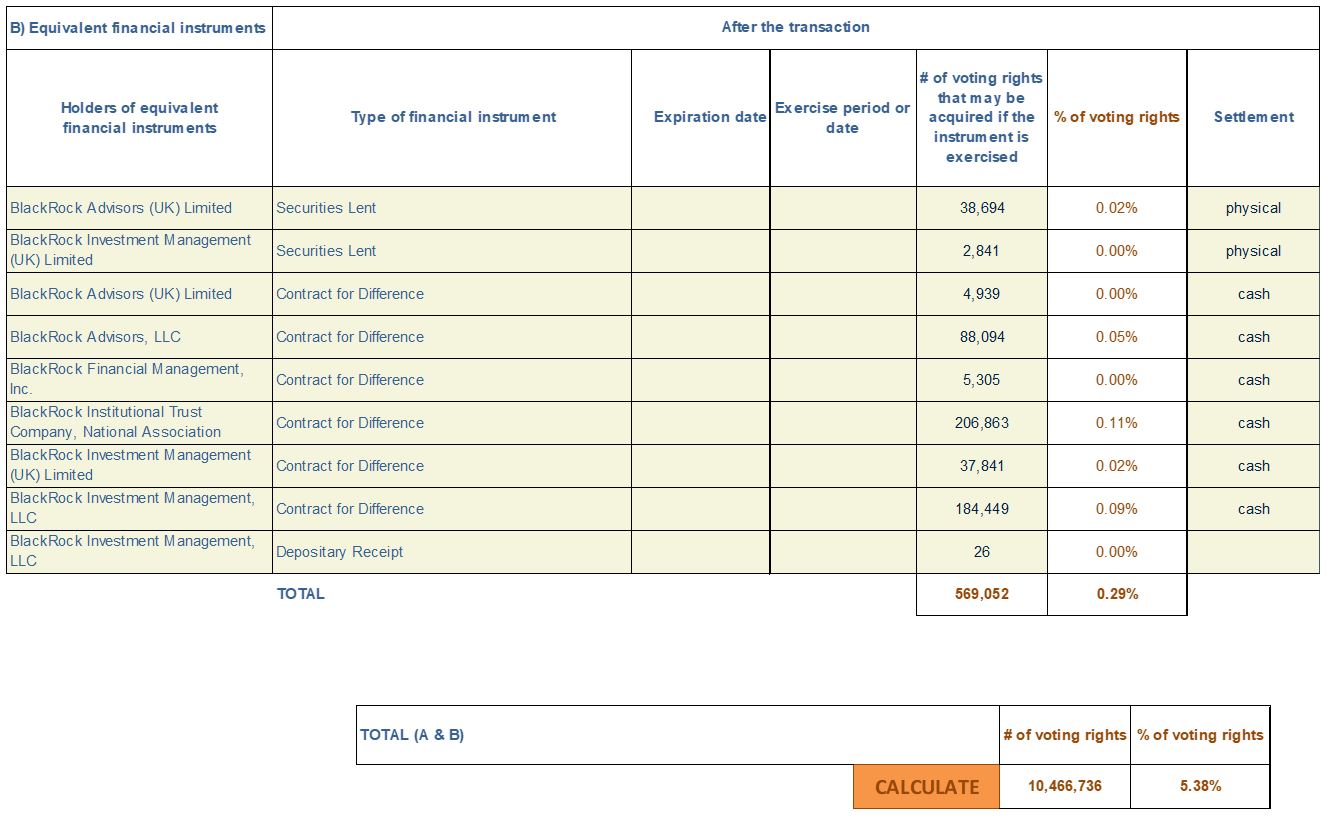Select the 0.11% voting rights cell
Viewport: 1326px width, 822px height.
[x=1117, y=423]
